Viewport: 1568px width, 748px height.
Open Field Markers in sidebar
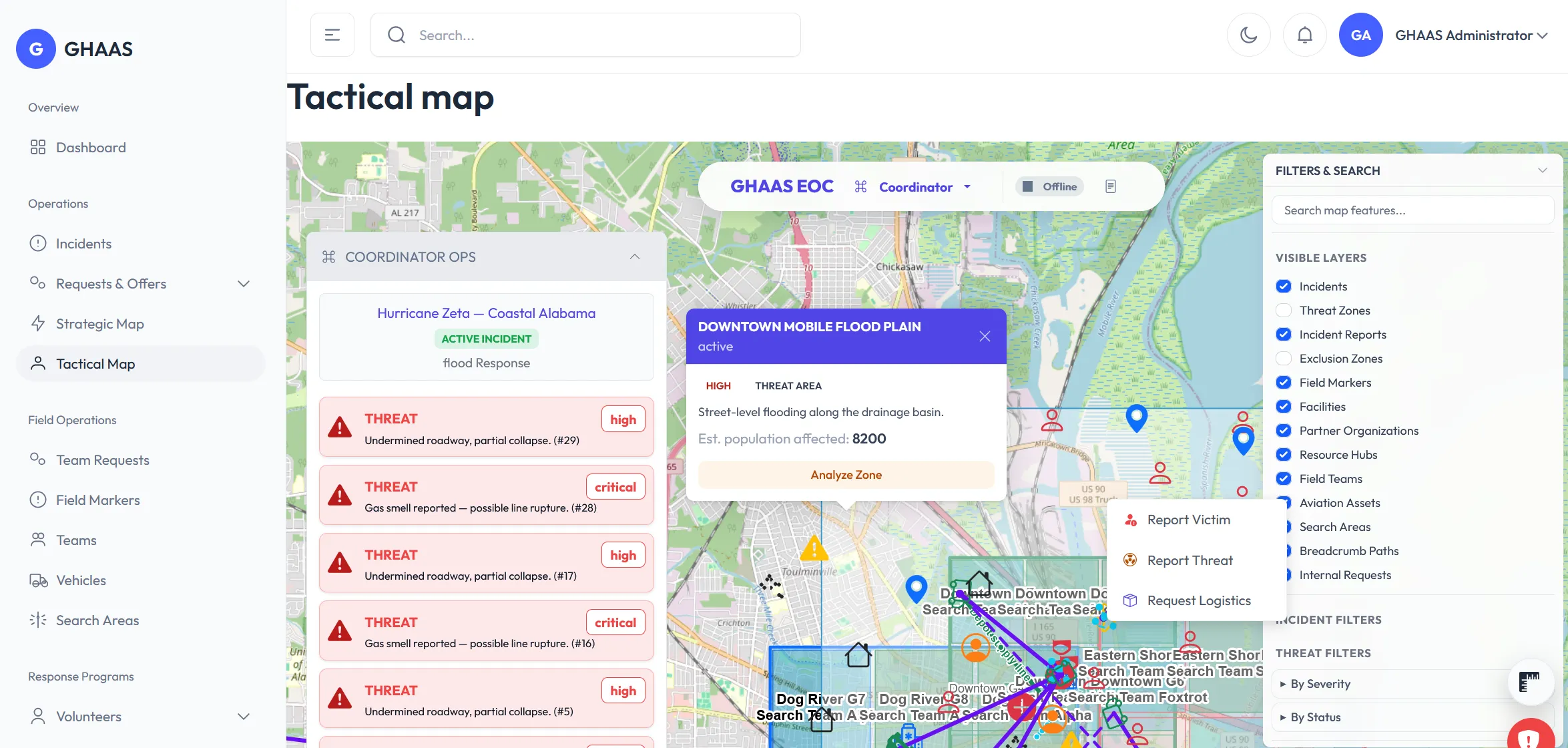[141, 500]
